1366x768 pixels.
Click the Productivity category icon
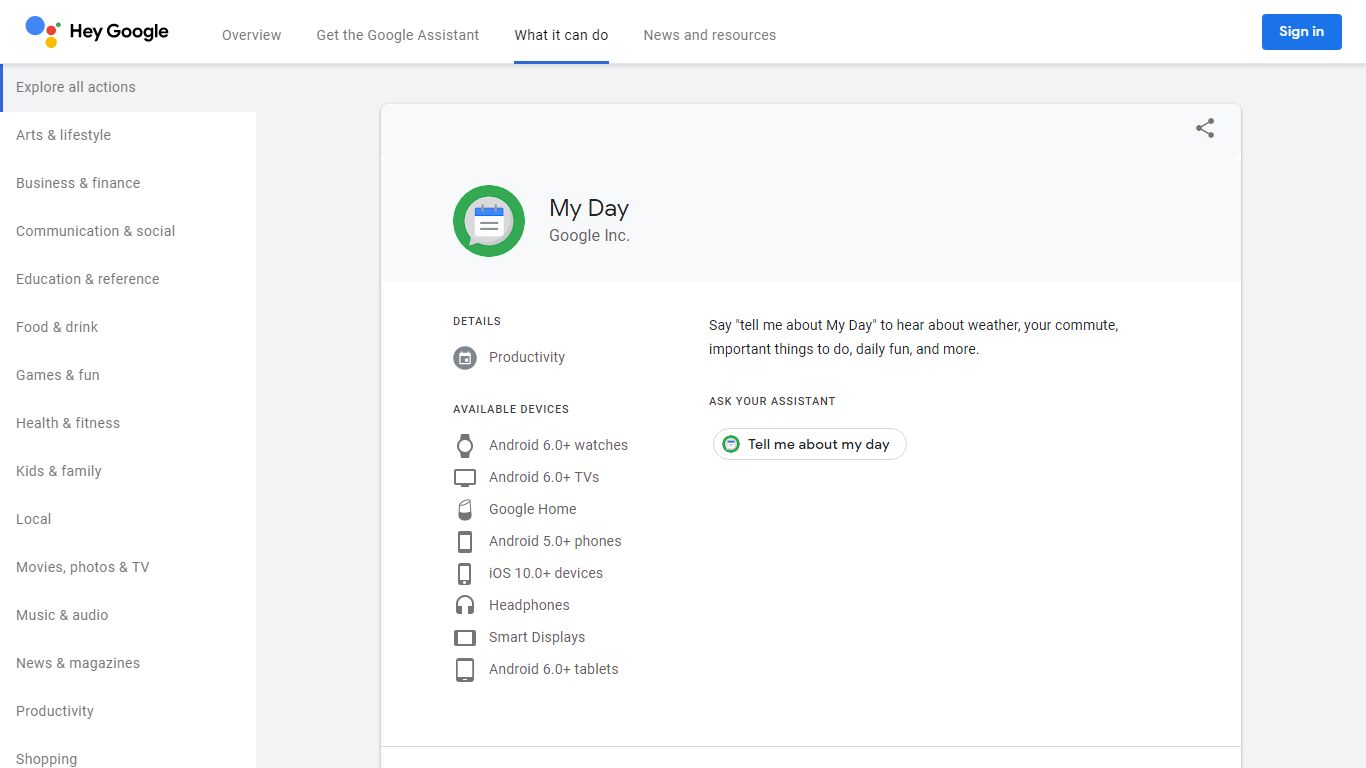[465, 357]
